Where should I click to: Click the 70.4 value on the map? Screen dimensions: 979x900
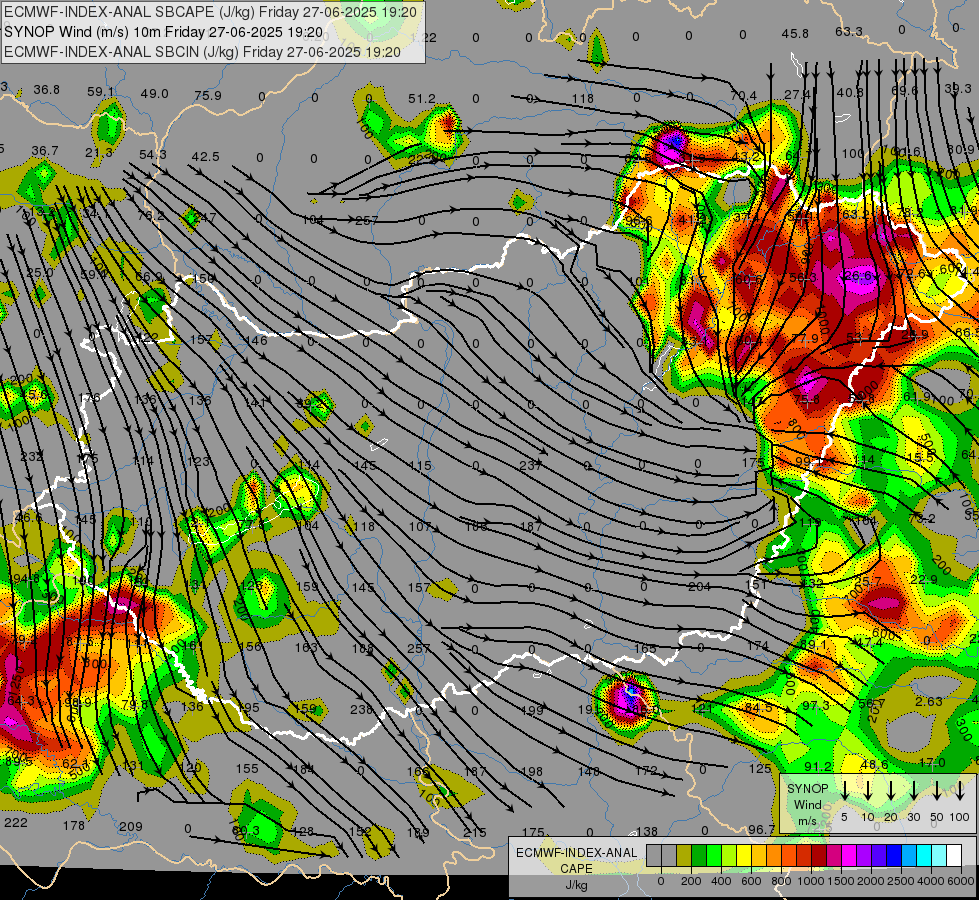(x=743, y=96)
